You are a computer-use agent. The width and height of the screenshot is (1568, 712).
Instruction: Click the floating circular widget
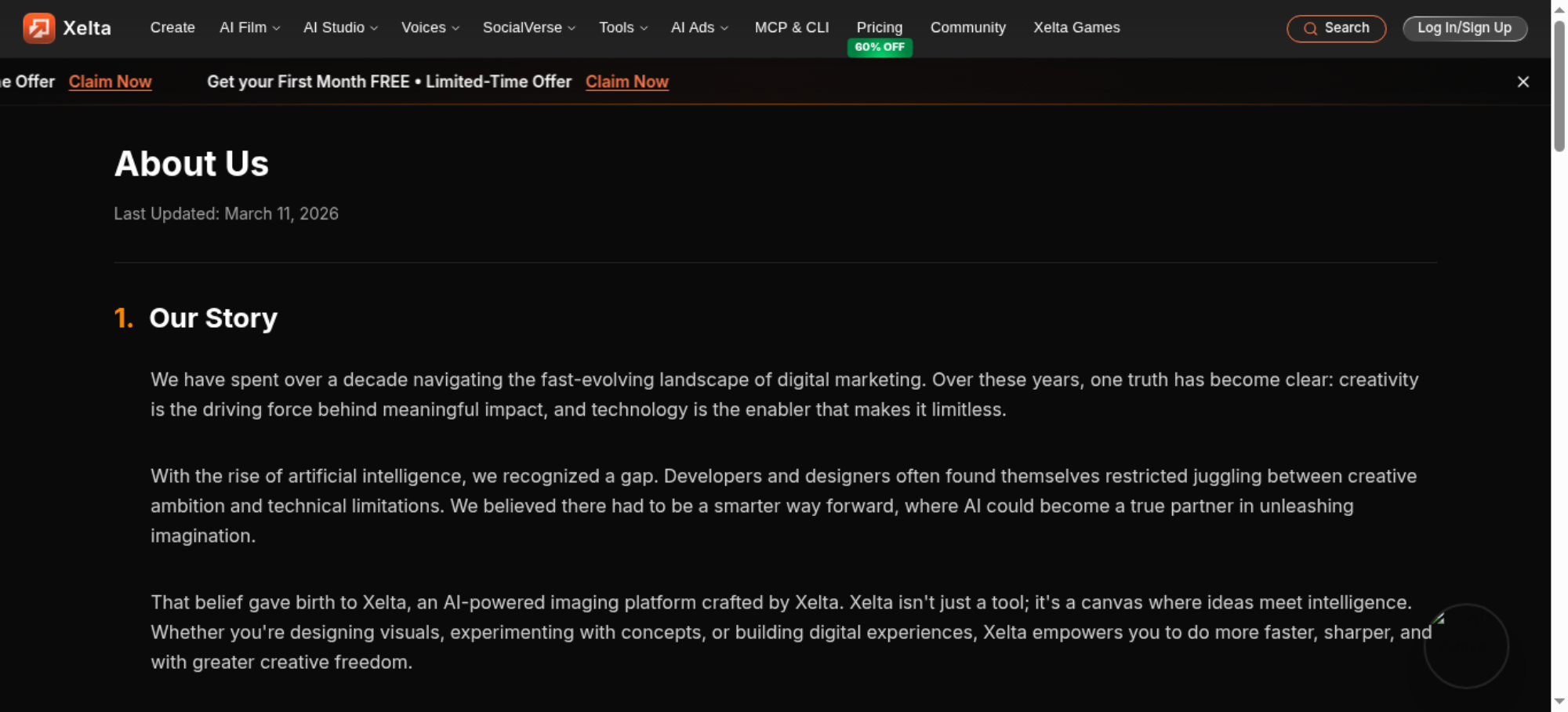pos(1466,646)
